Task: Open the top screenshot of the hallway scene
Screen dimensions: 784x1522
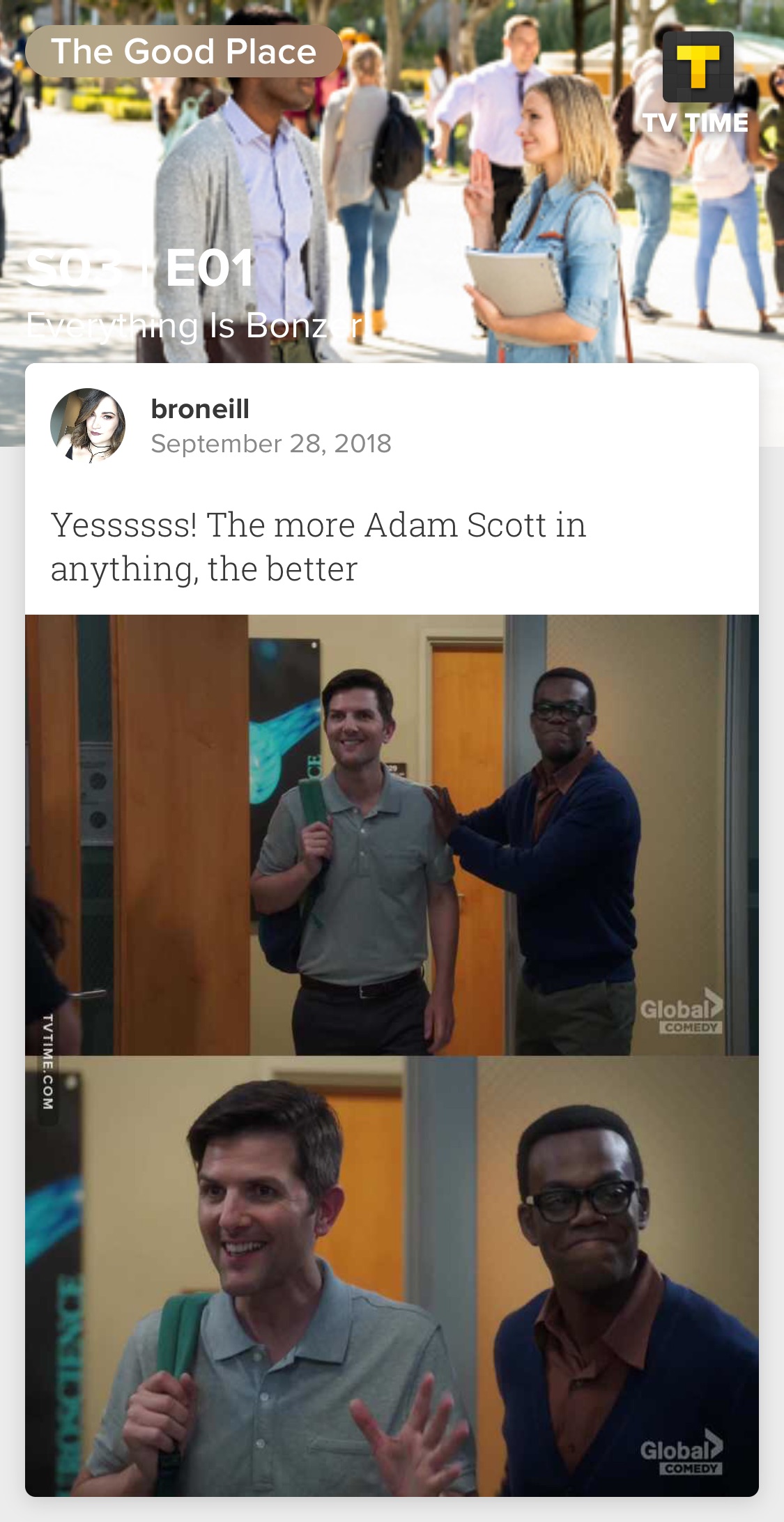Action: pos(392,835)
